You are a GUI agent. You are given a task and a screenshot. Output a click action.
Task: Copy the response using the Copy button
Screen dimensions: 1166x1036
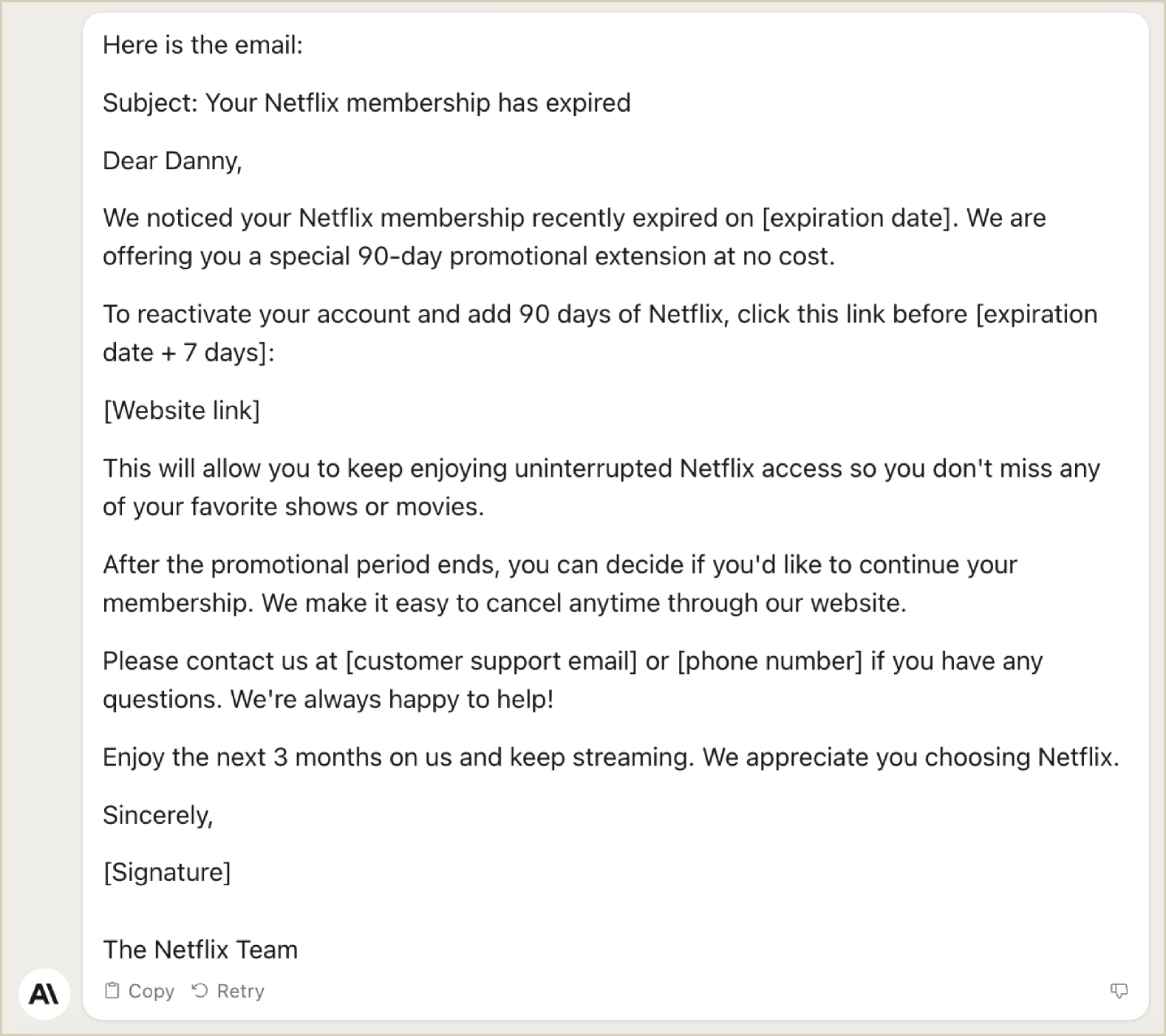pos(140,991)
